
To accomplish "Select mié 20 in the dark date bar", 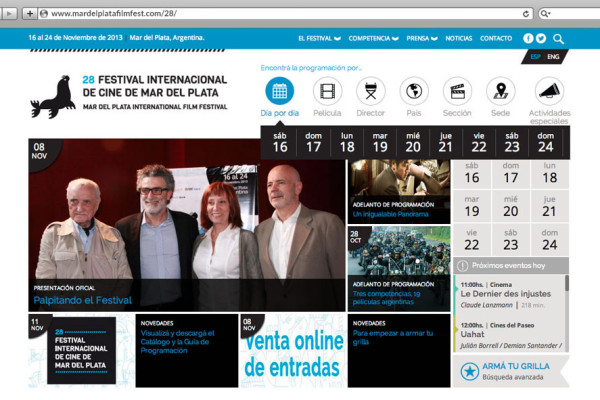I will click(x=413, y=142).
